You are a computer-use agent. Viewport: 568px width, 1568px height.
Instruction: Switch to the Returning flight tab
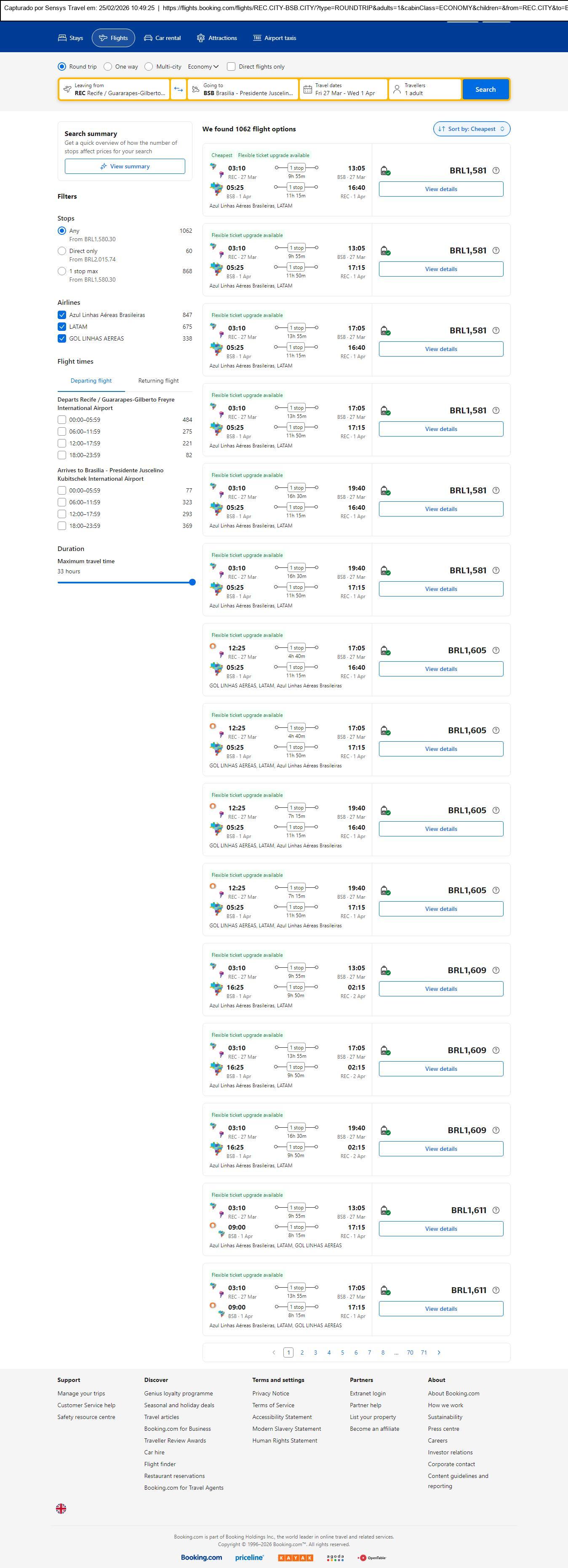click(x=158, y=381)
